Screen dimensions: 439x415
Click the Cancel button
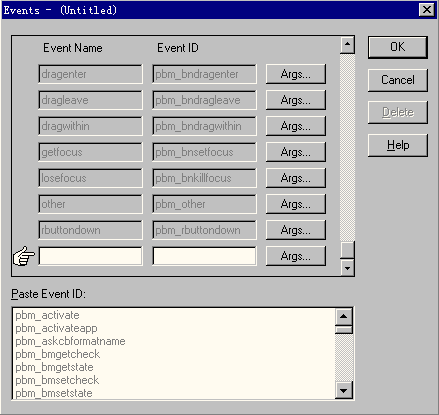click(x=398, y=80)
